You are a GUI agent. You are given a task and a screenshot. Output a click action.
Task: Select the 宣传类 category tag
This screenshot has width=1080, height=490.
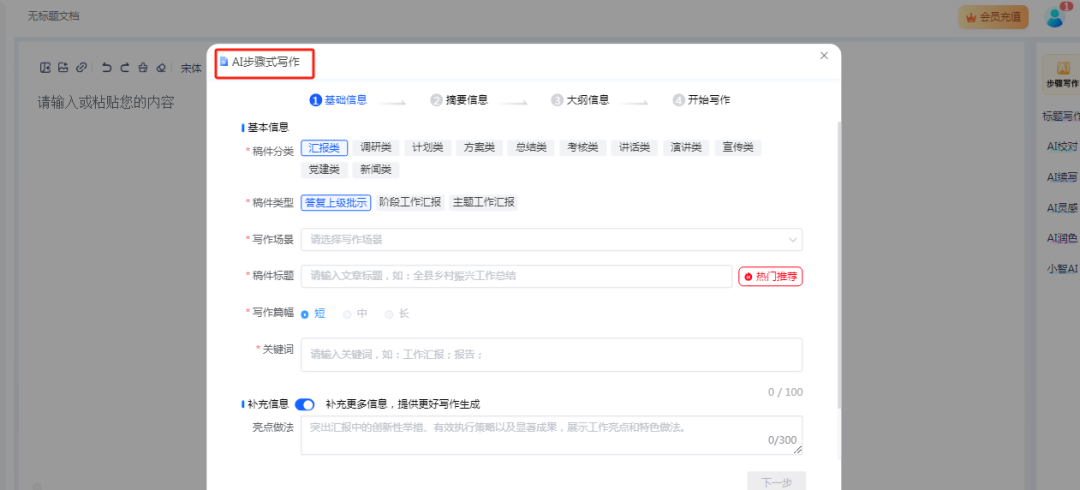coord(738,147)
